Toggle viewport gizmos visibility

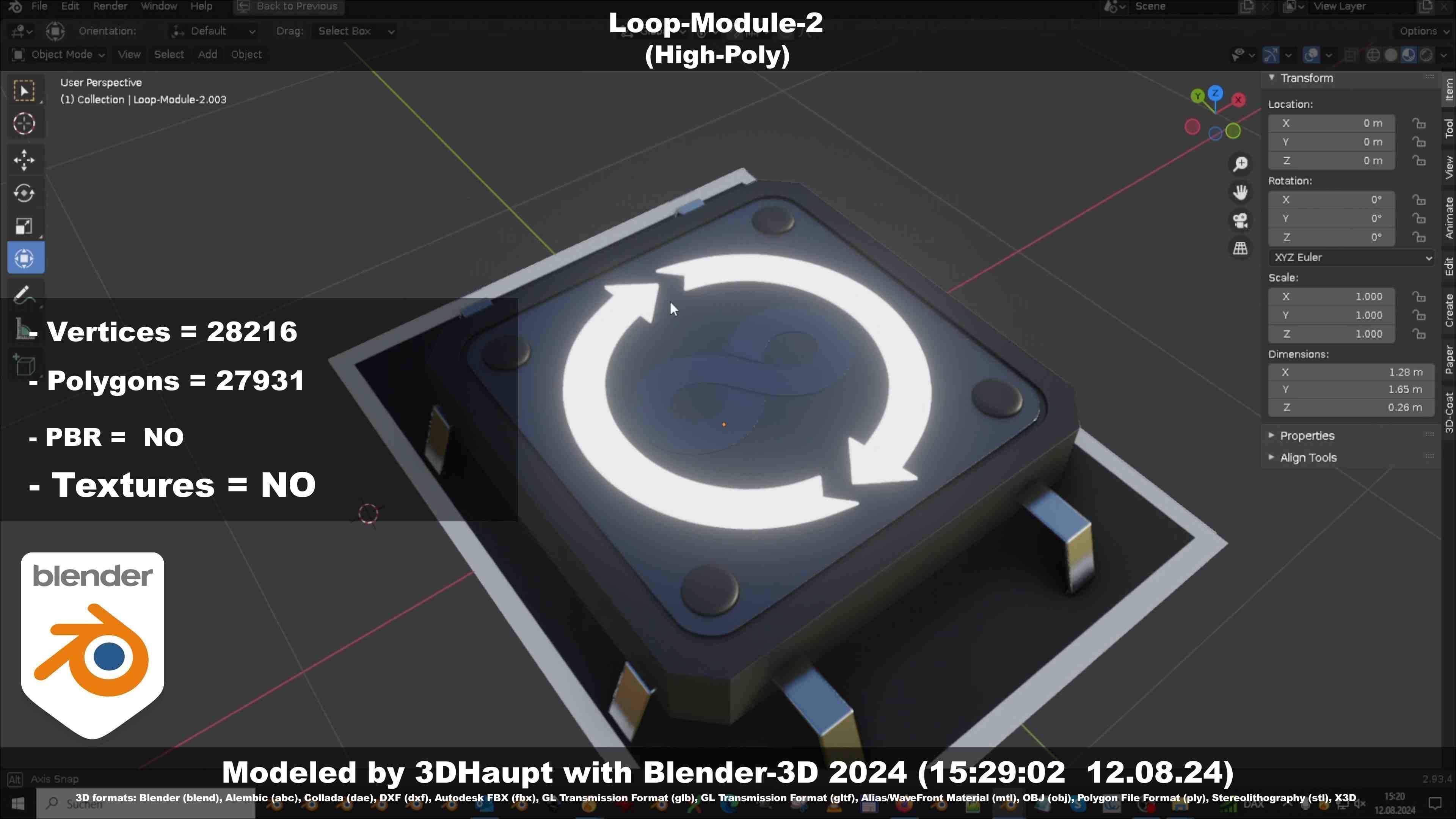(1271, 55)
